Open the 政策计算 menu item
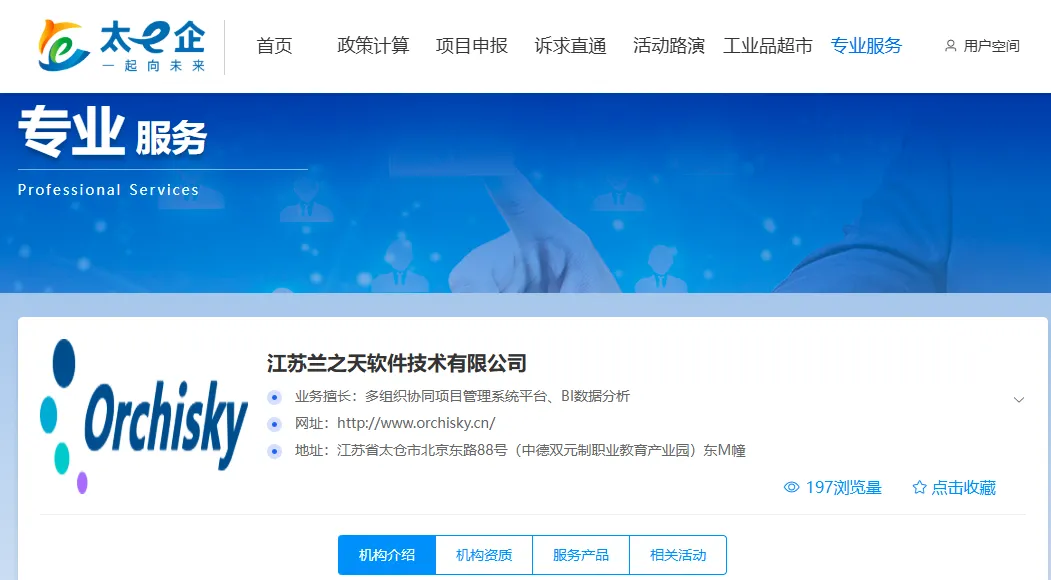The width and height of the screenshot is (1051, 580). click(373, 46)
